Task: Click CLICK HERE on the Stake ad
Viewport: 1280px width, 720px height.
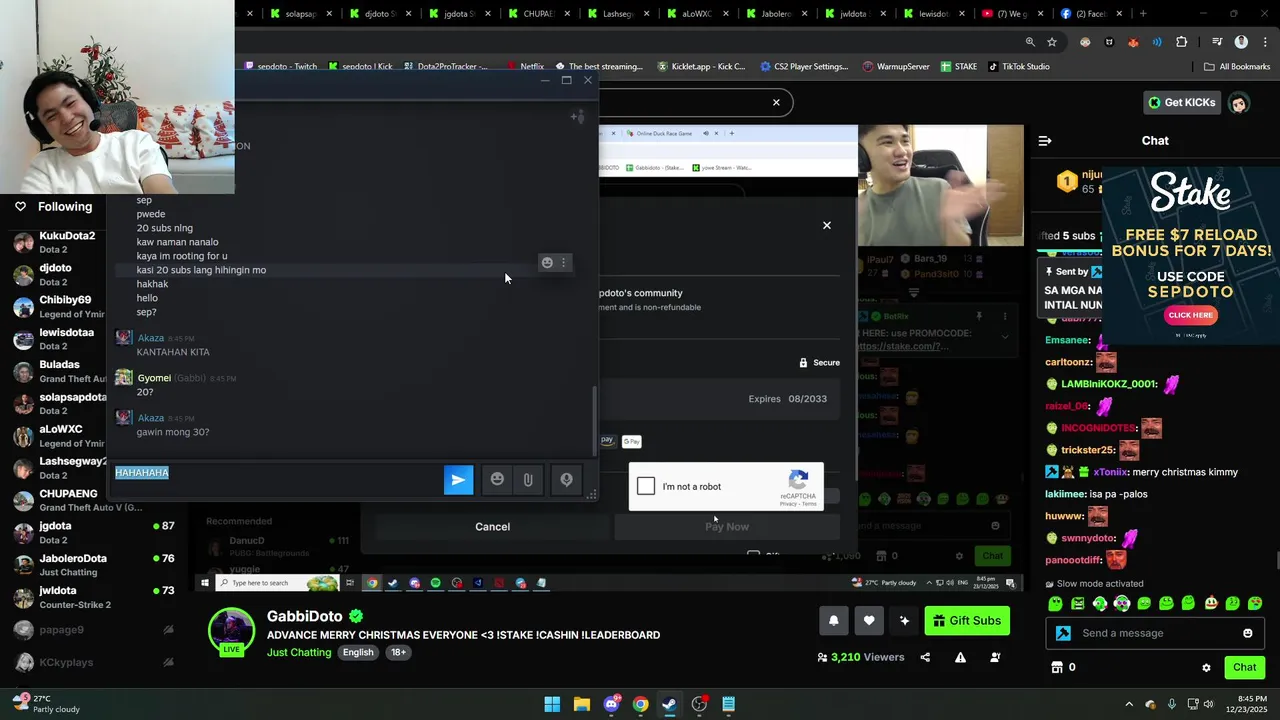Action: coord(1190,315)
